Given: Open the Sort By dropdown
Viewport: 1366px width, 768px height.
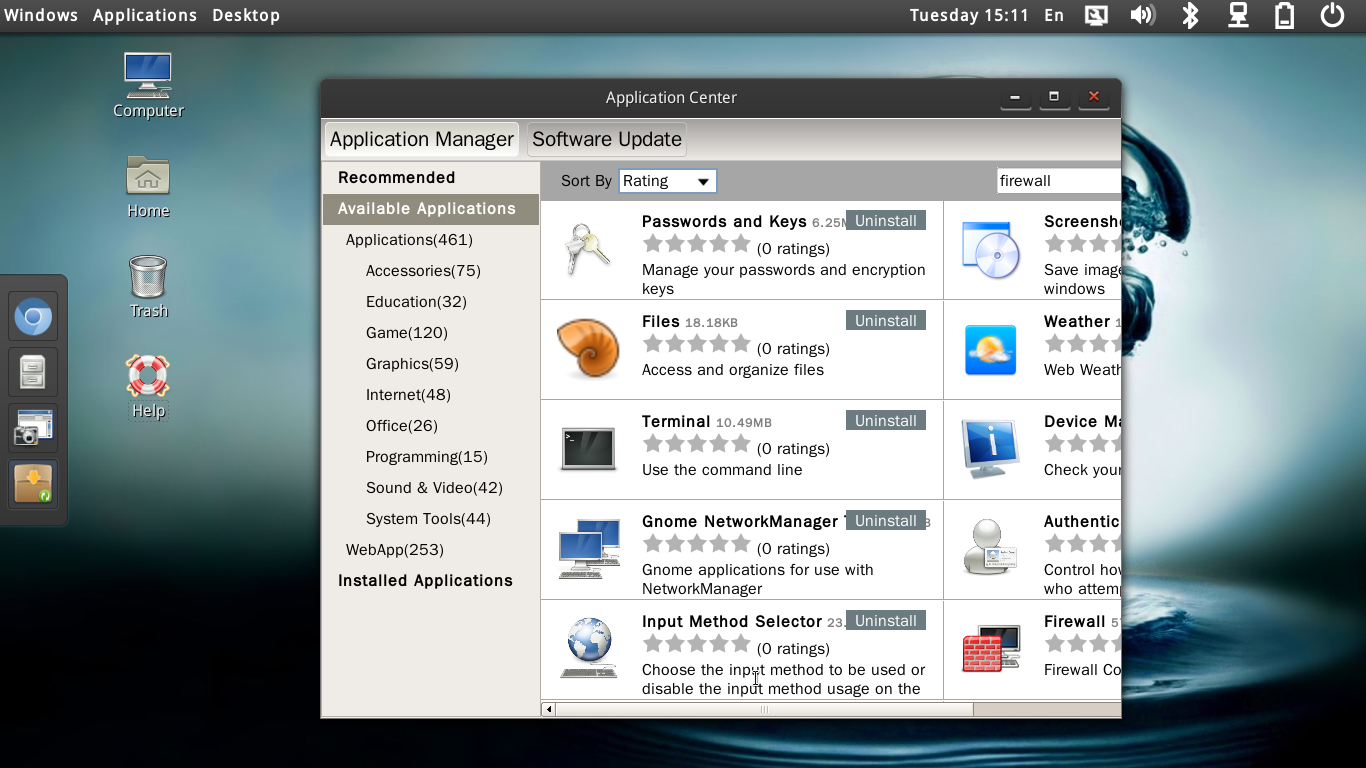Looking at the screenshot, I should pos(667,181).
